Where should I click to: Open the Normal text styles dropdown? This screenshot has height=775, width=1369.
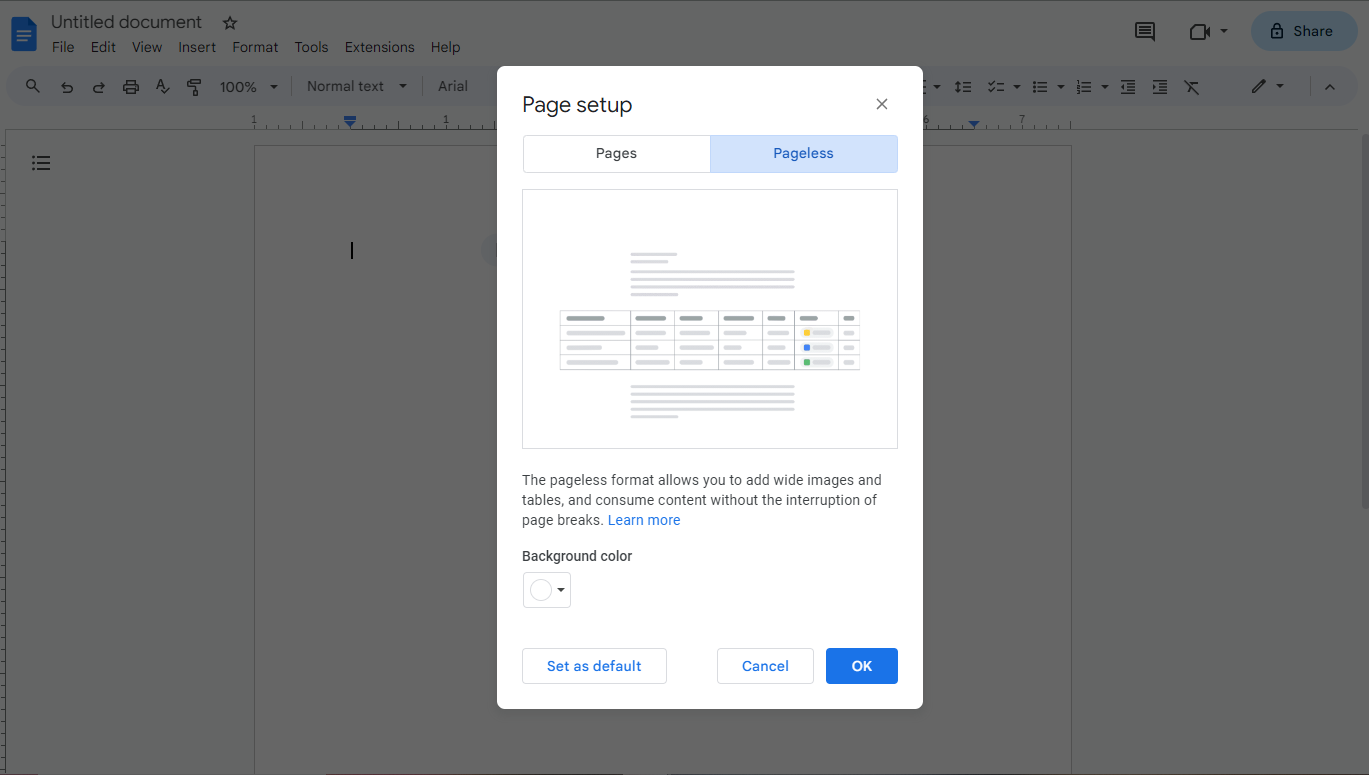click(355, 86)
